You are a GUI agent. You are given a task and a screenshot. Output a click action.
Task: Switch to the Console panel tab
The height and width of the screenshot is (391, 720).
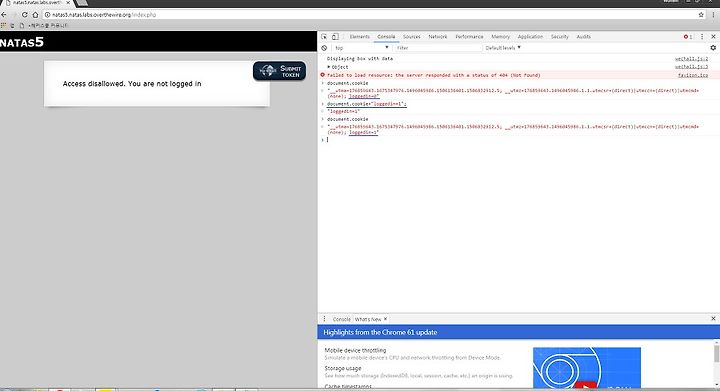386,37
